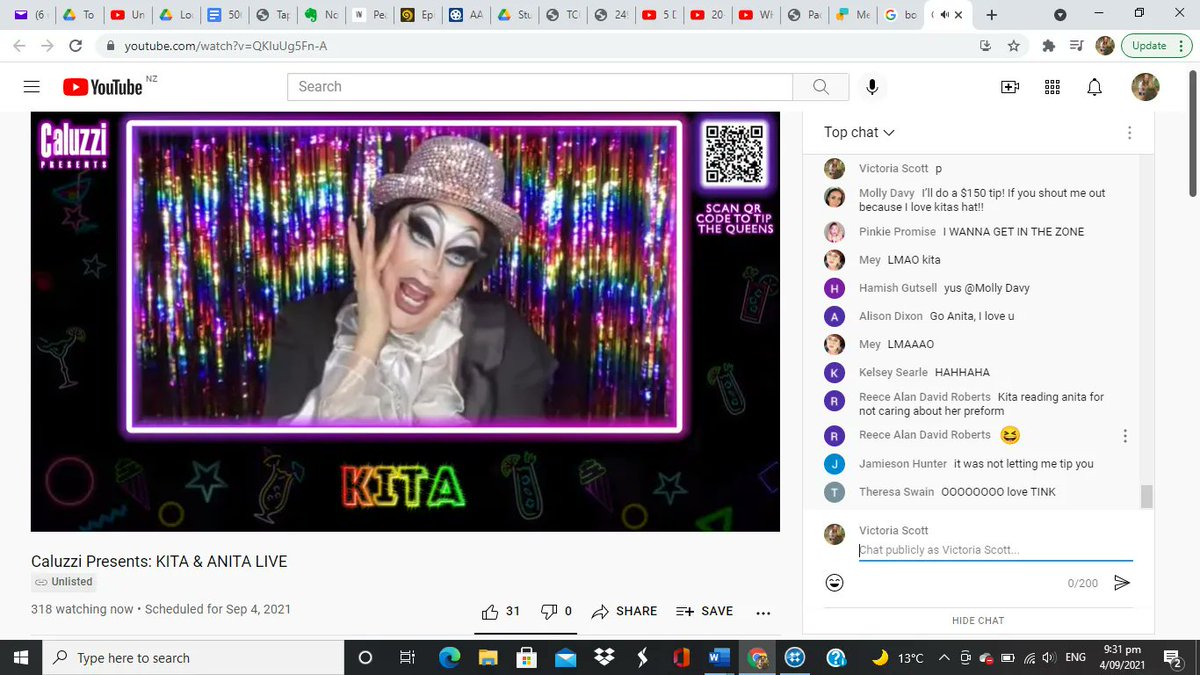Open Chrome extensions puzzle icon
Viewport: 1200px width, 675px height.
click(1048, 46)
